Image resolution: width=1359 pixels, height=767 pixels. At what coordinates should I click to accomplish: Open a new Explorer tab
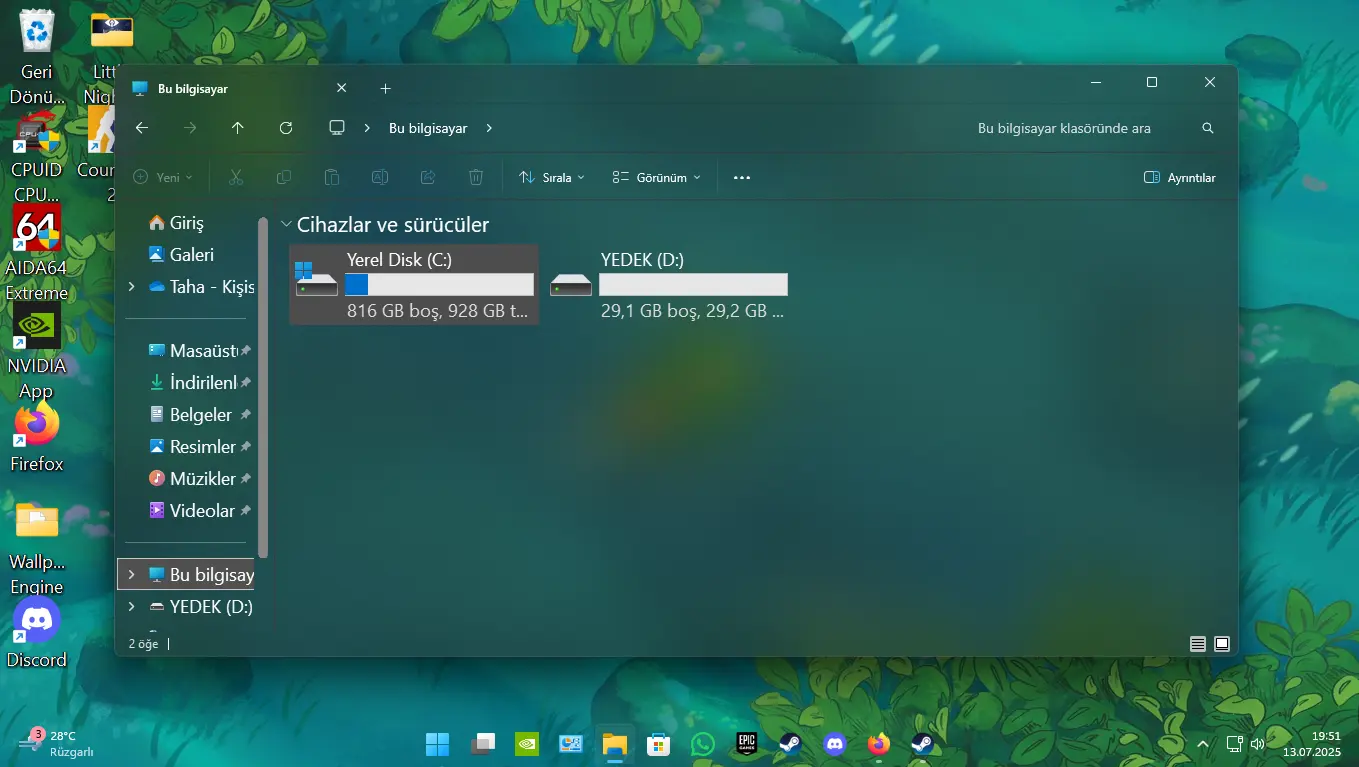click(x=385, y=89)
